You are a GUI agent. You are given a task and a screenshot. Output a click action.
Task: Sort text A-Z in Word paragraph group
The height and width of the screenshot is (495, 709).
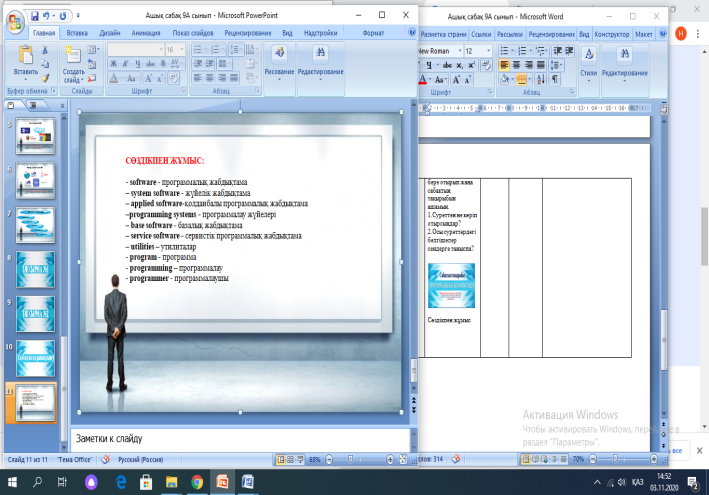coord(540,80)
